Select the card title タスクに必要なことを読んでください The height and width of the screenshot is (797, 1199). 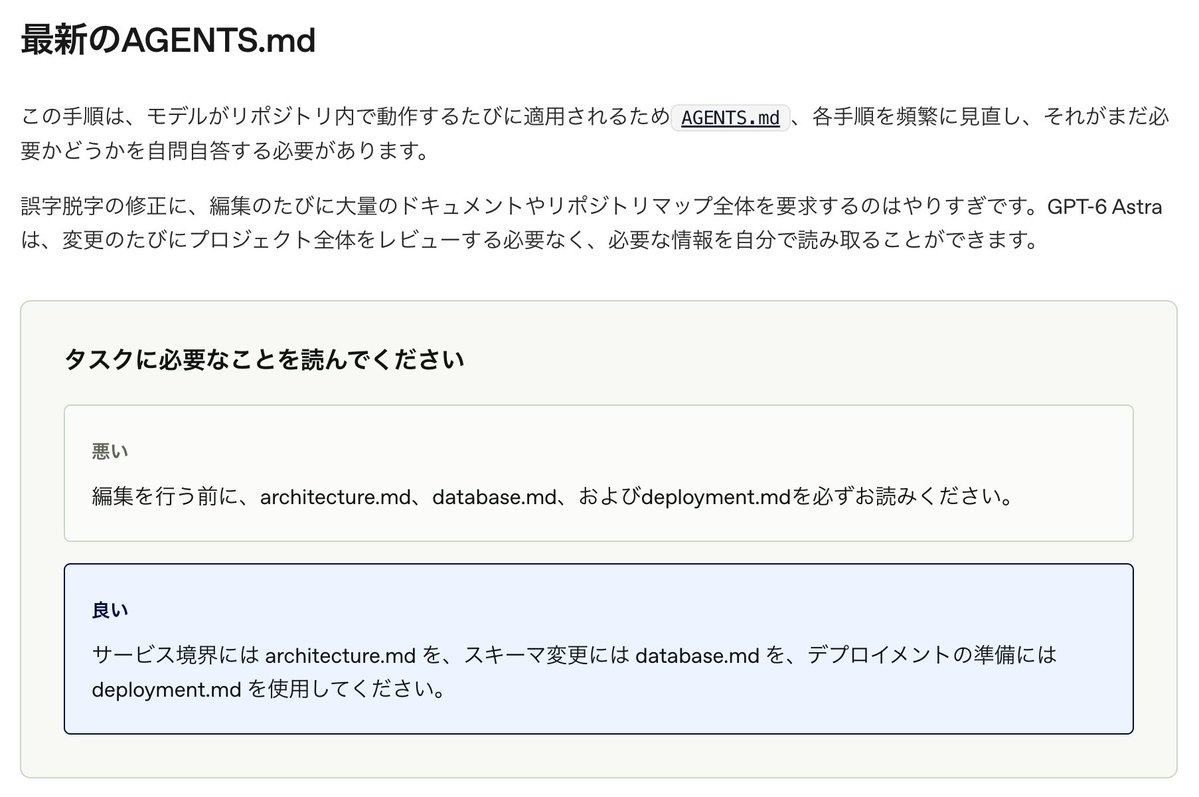pos(265,359)
